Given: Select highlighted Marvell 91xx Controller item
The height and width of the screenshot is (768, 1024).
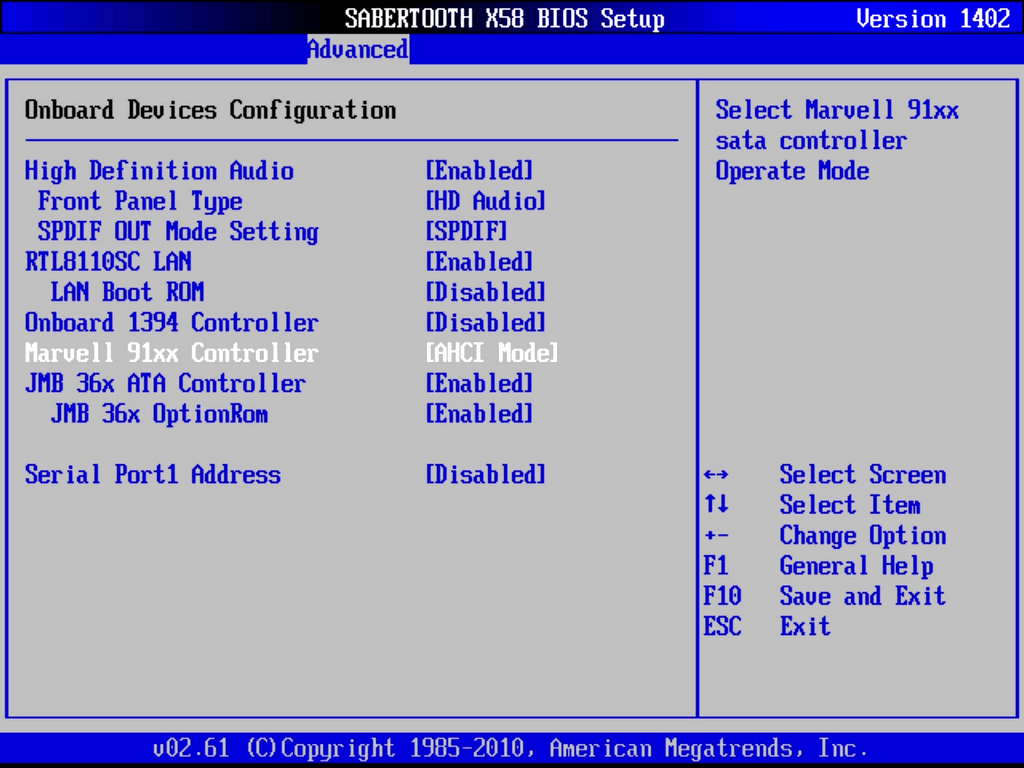Looking at the screenshot, I should pos(172,353).
